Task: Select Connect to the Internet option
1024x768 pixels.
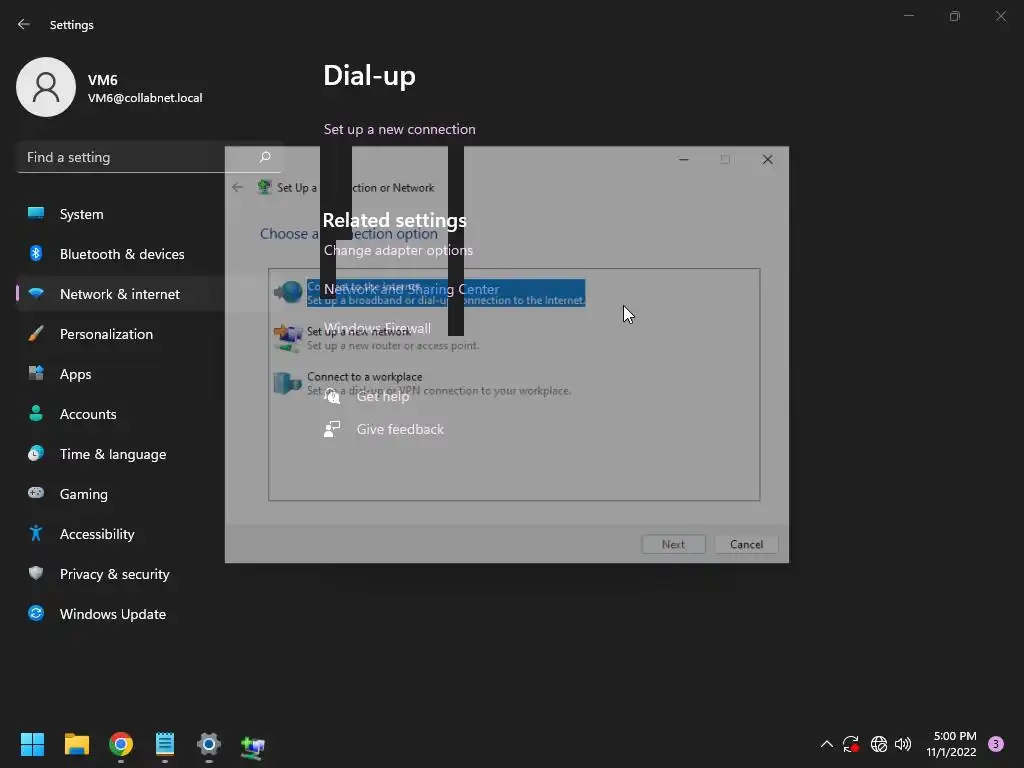Action: pyautogui.click(x=446, y=293)
